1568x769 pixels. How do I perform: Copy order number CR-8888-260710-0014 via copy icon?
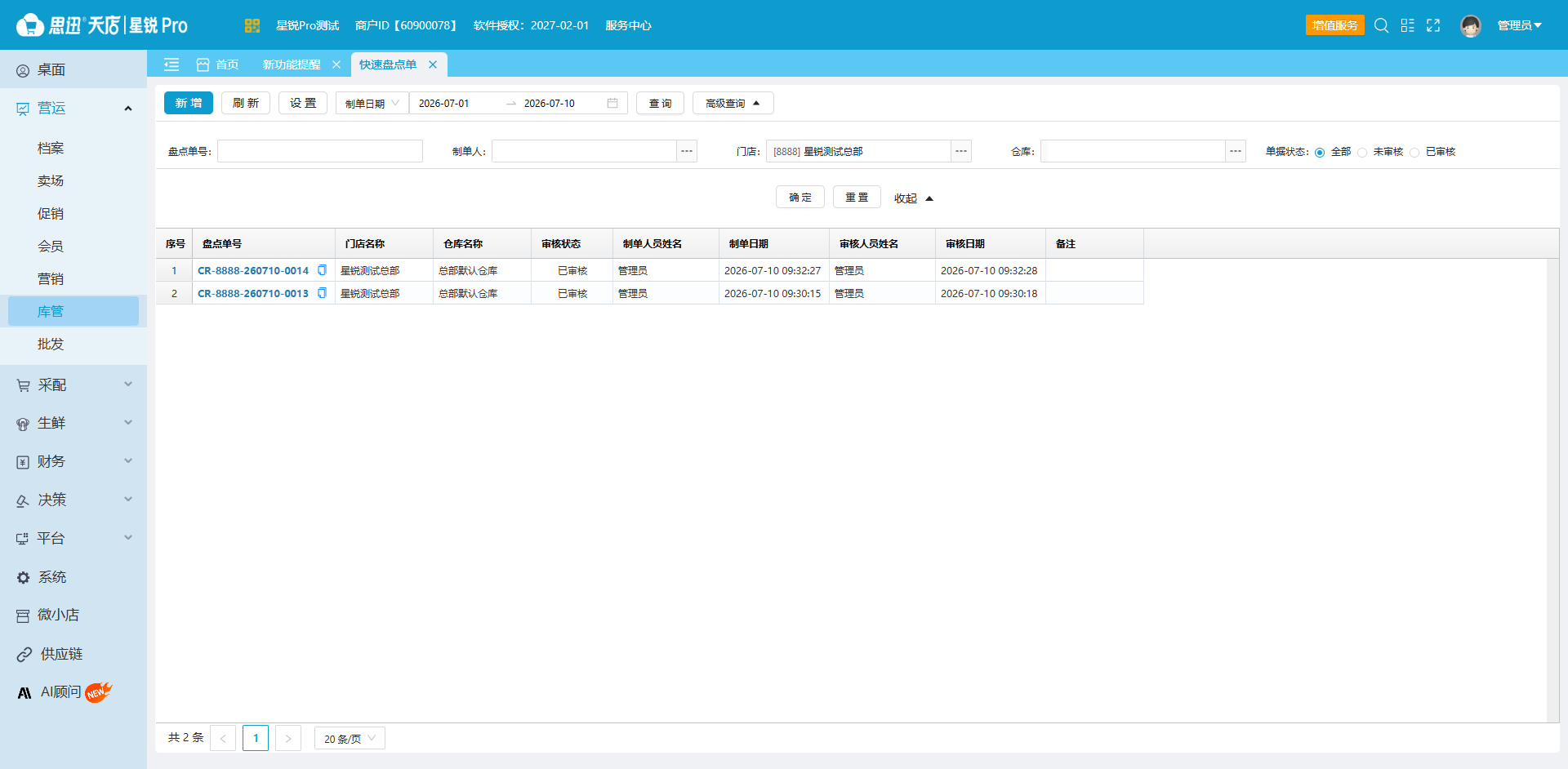point(322,270)
